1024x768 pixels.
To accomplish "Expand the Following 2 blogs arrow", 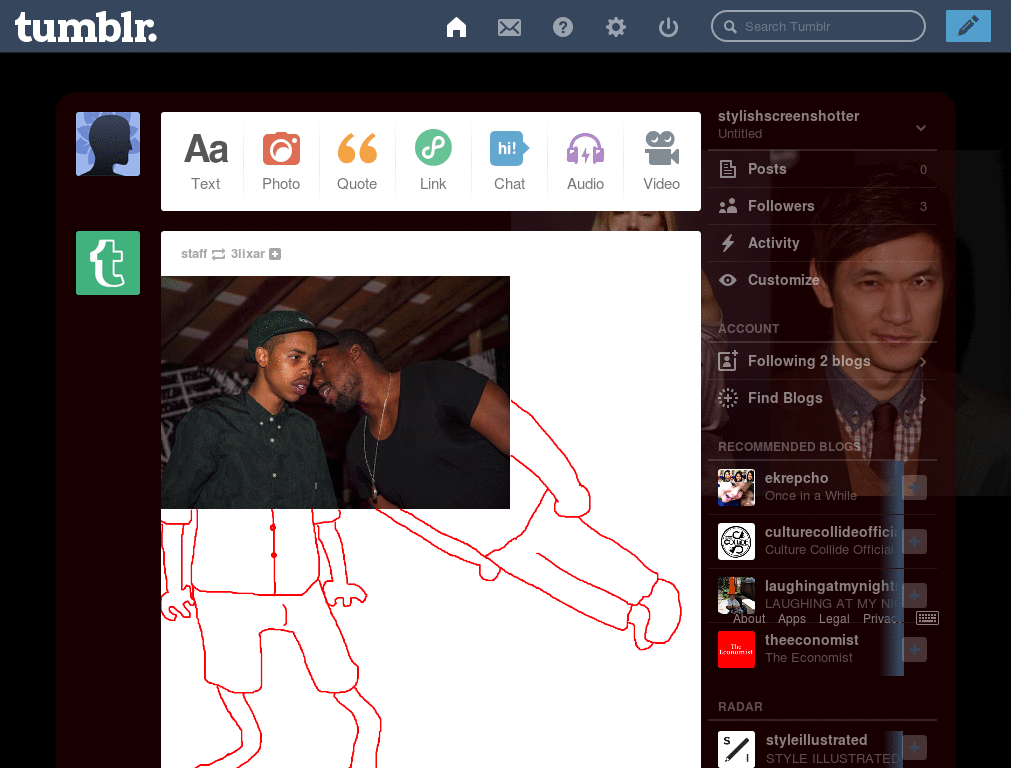I will [923, 362].
